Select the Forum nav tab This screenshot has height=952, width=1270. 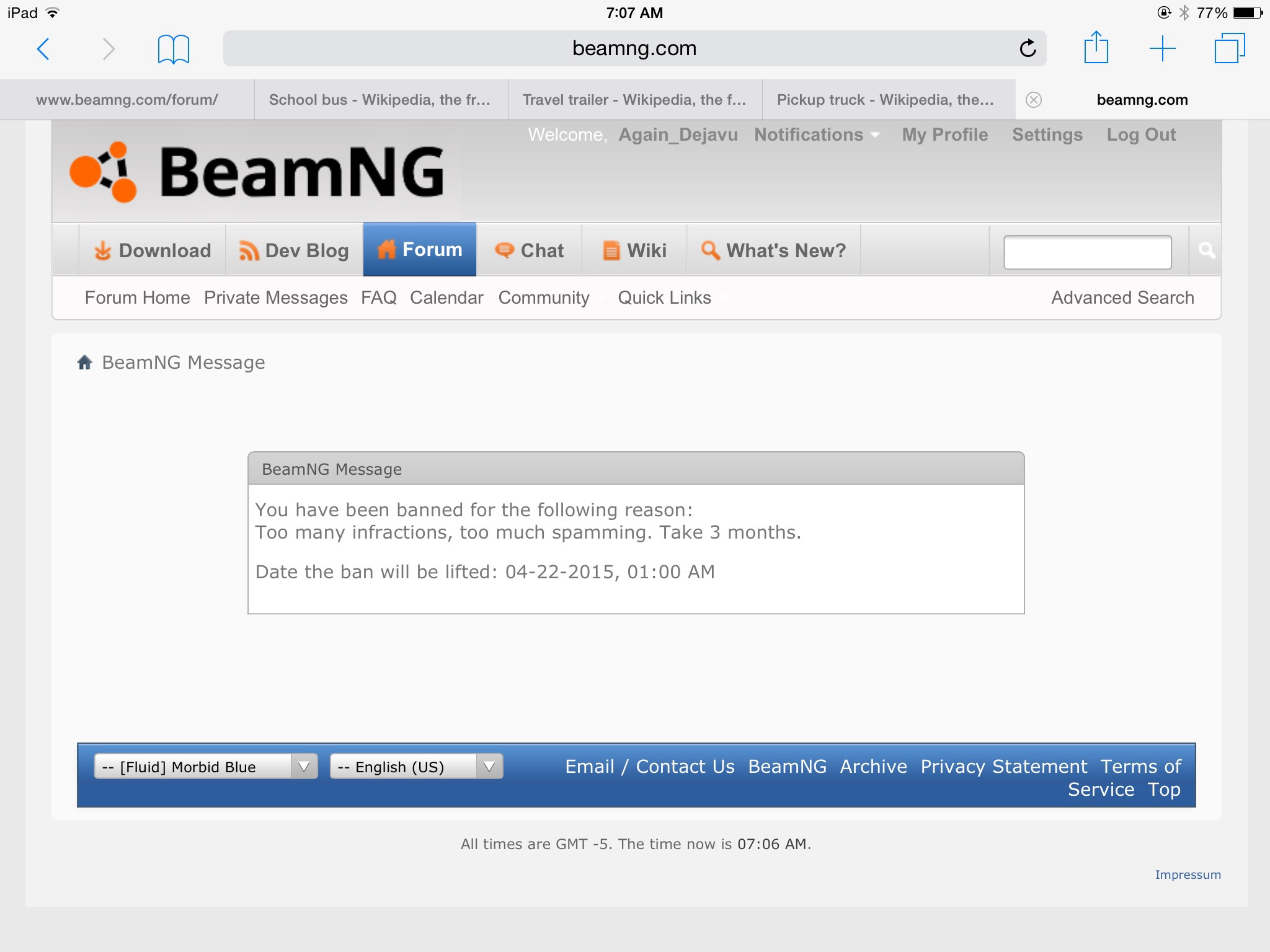coord(420,249)
